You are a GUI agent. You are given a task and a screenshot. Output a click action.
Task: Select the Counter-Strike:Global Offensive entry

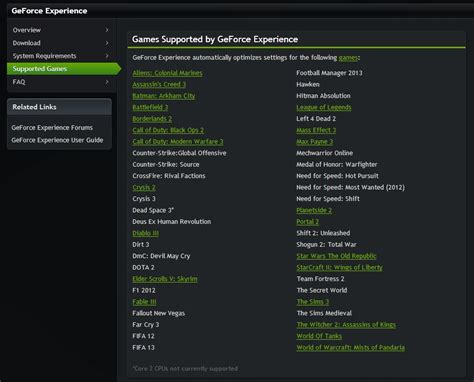point(179,153)
